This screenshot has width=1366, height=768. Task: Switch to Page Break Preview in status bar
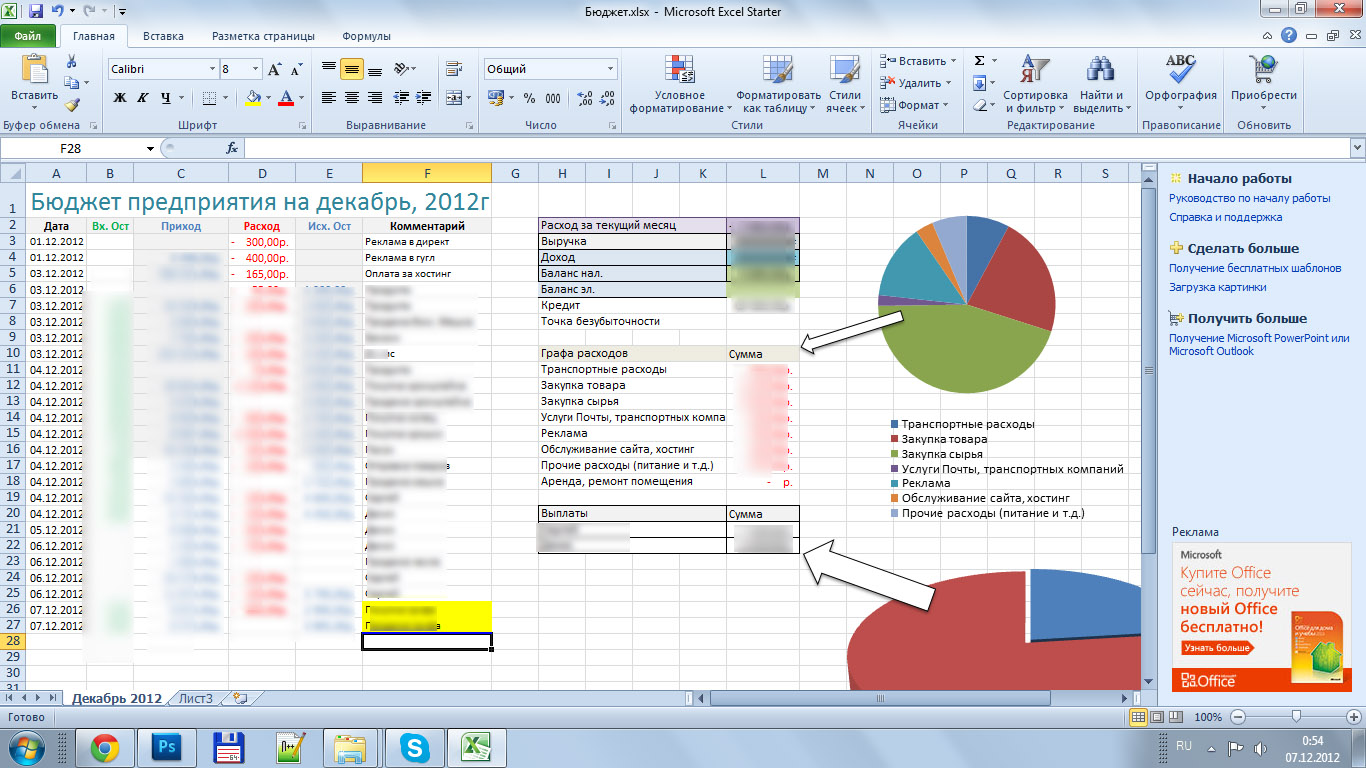(x=1175, y=717)
